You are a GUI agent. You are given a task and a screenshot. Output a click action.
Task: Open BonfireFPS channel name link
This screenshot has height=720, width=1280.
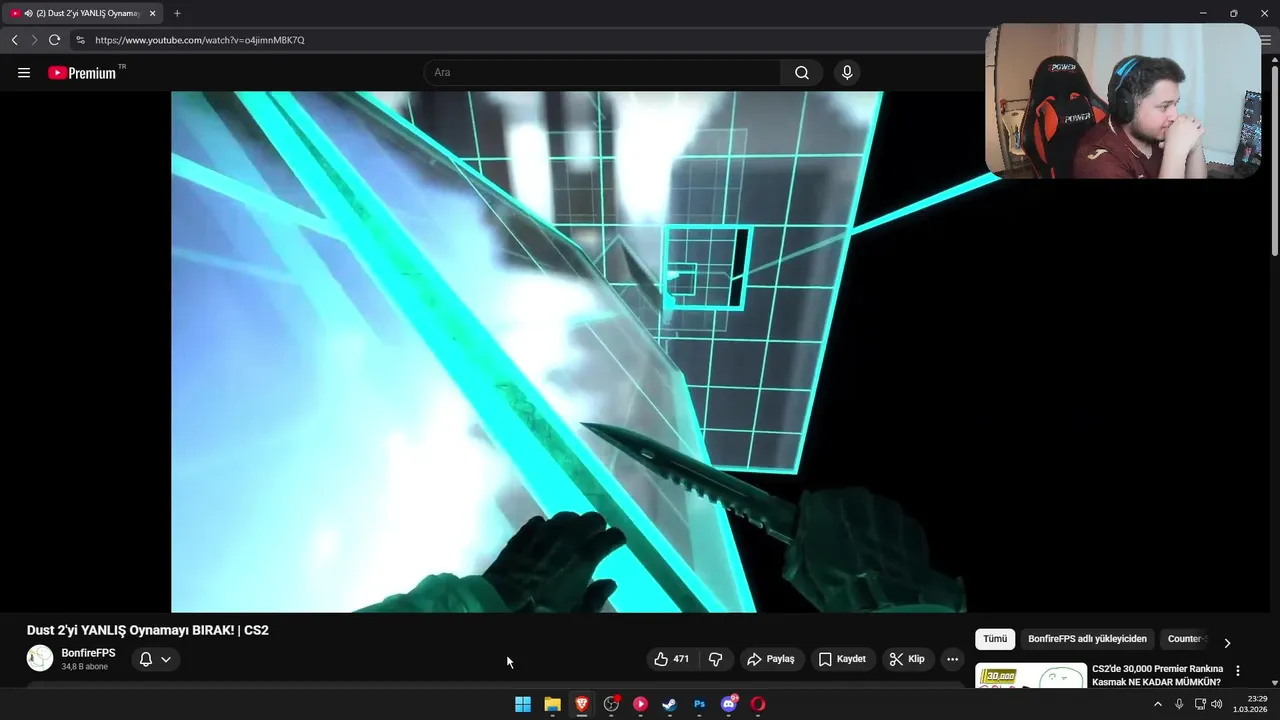click(88, 653)
